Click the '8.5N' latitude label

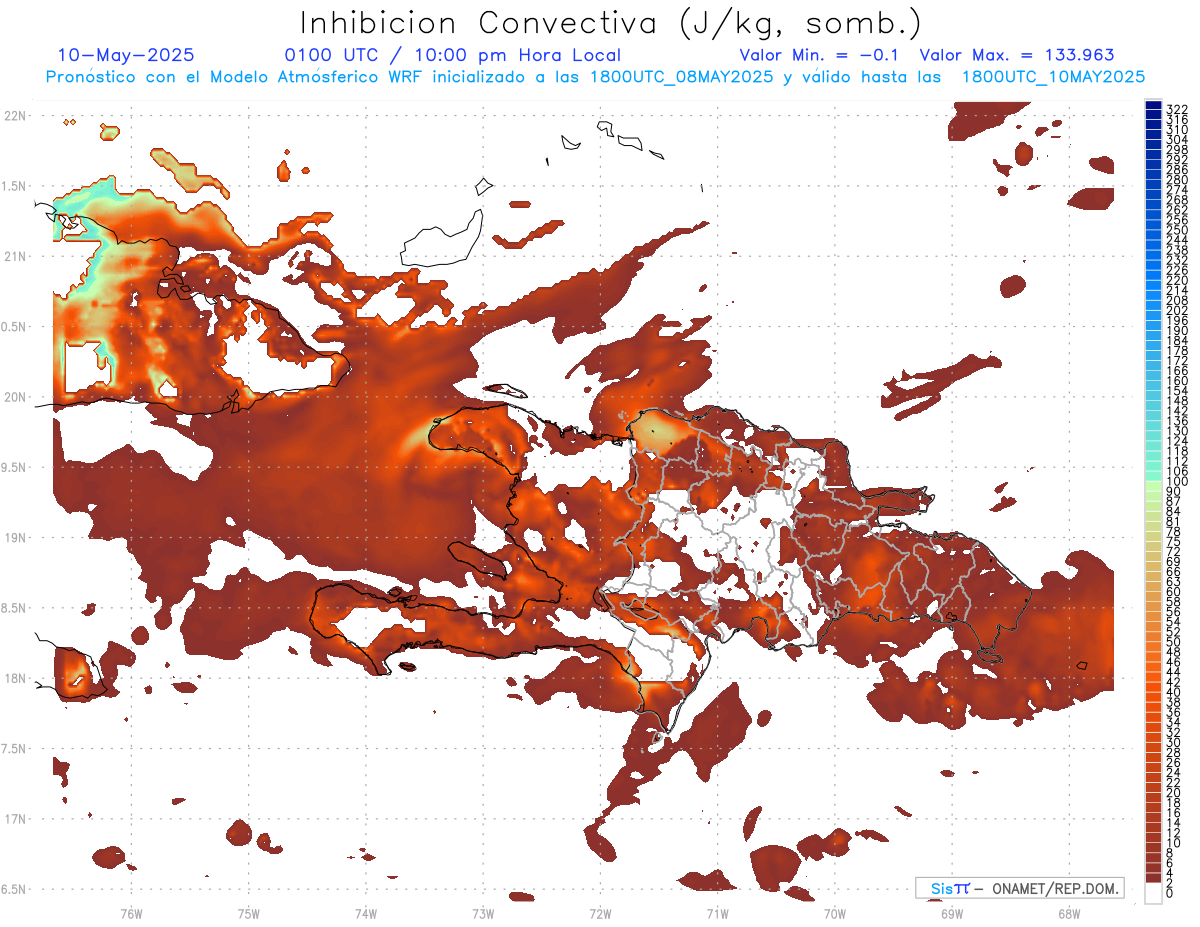(14, 608)
